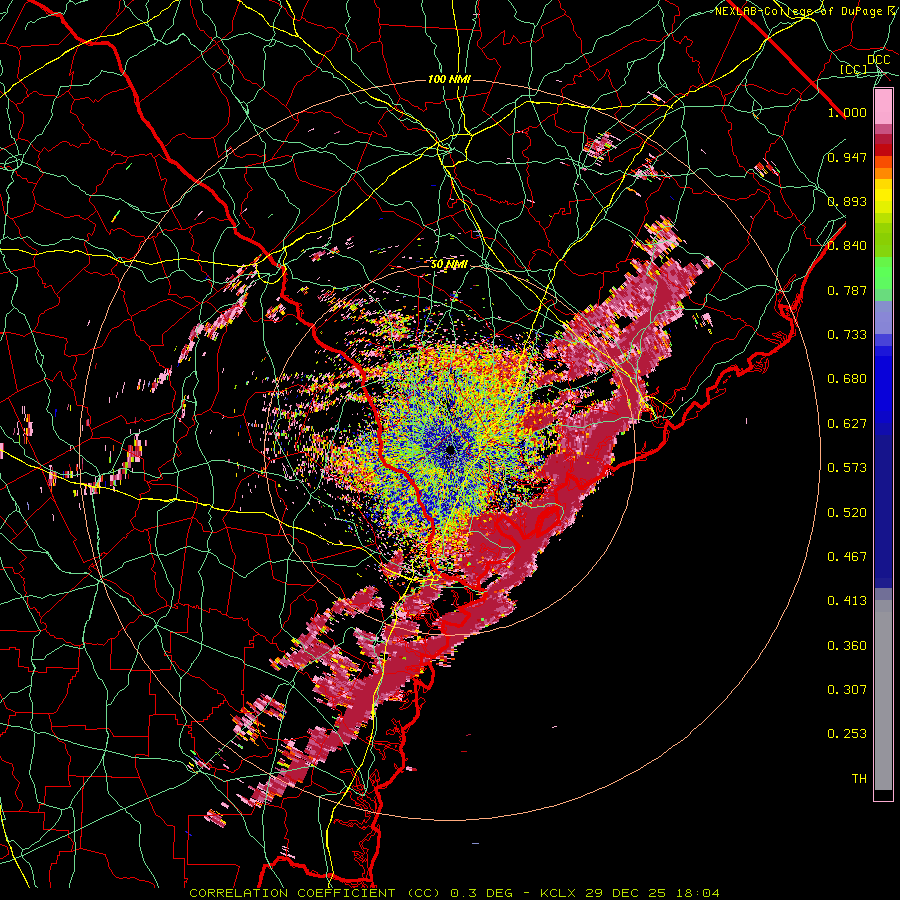
Task: Click the KCLX station identifier
Action: point(558,893)
